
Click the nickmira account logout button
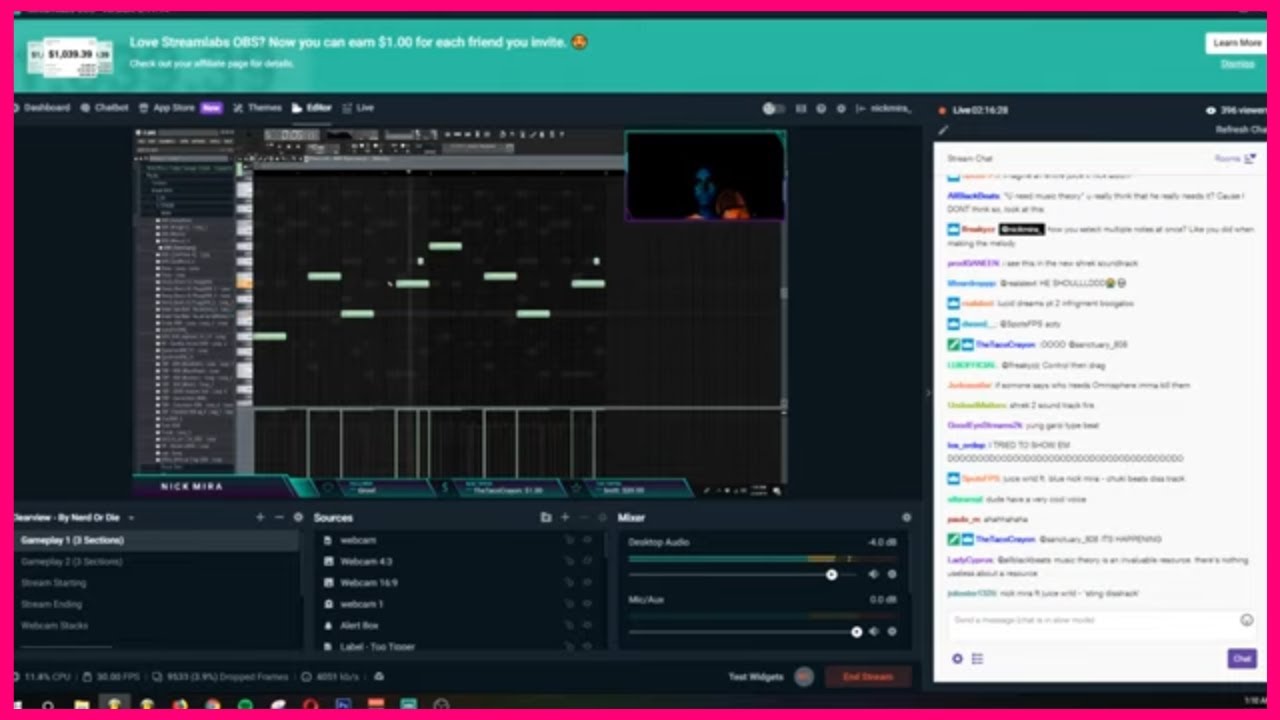click(x=884, y=108)
